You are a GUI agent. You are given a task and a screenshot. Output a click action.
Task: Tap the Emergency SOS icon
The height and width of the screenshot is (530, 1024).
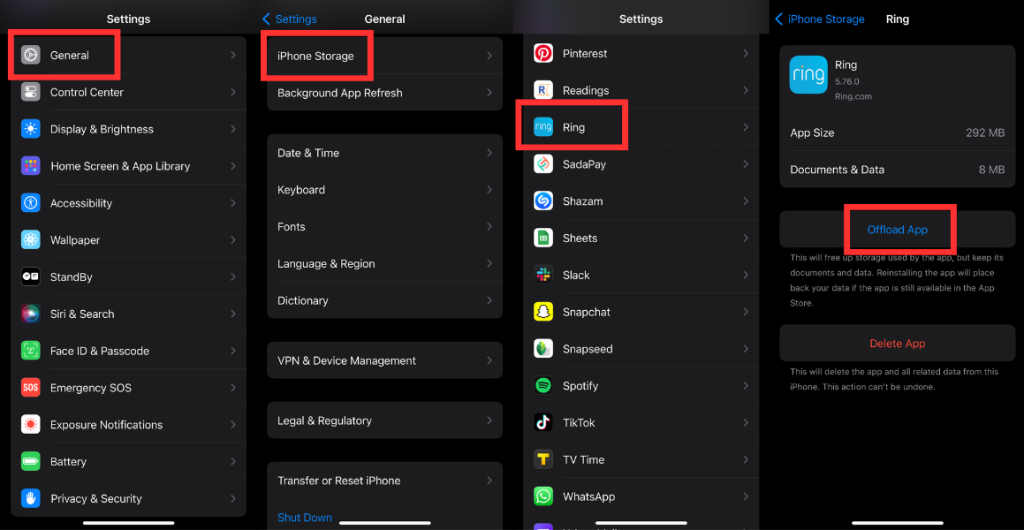click(x=31, y=388)
